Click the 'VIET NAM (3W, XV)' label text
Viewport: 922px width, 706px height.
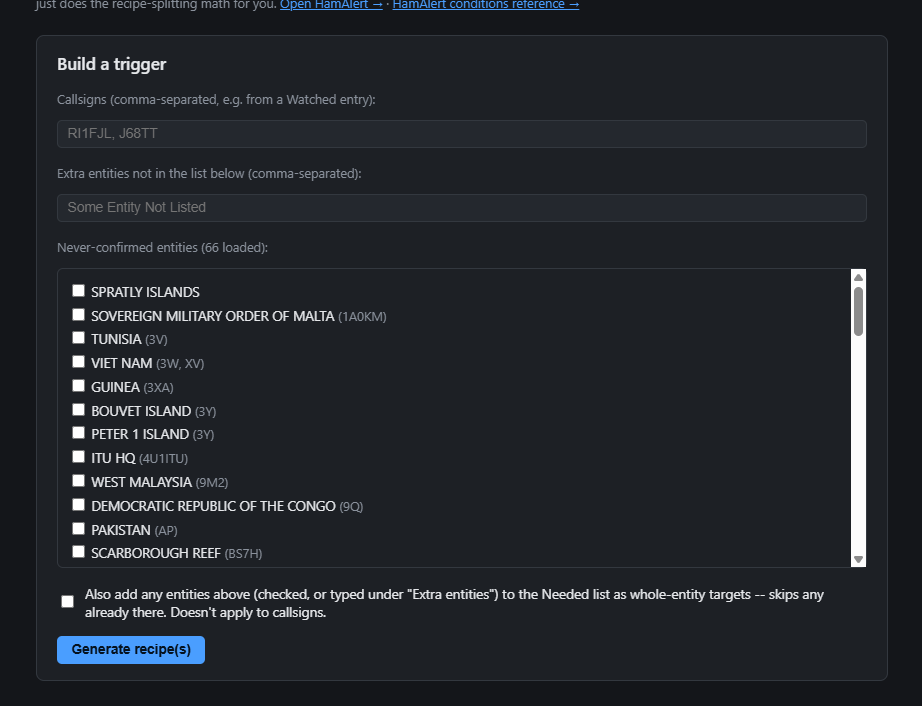pyautogui.click(x=148, y=363)
